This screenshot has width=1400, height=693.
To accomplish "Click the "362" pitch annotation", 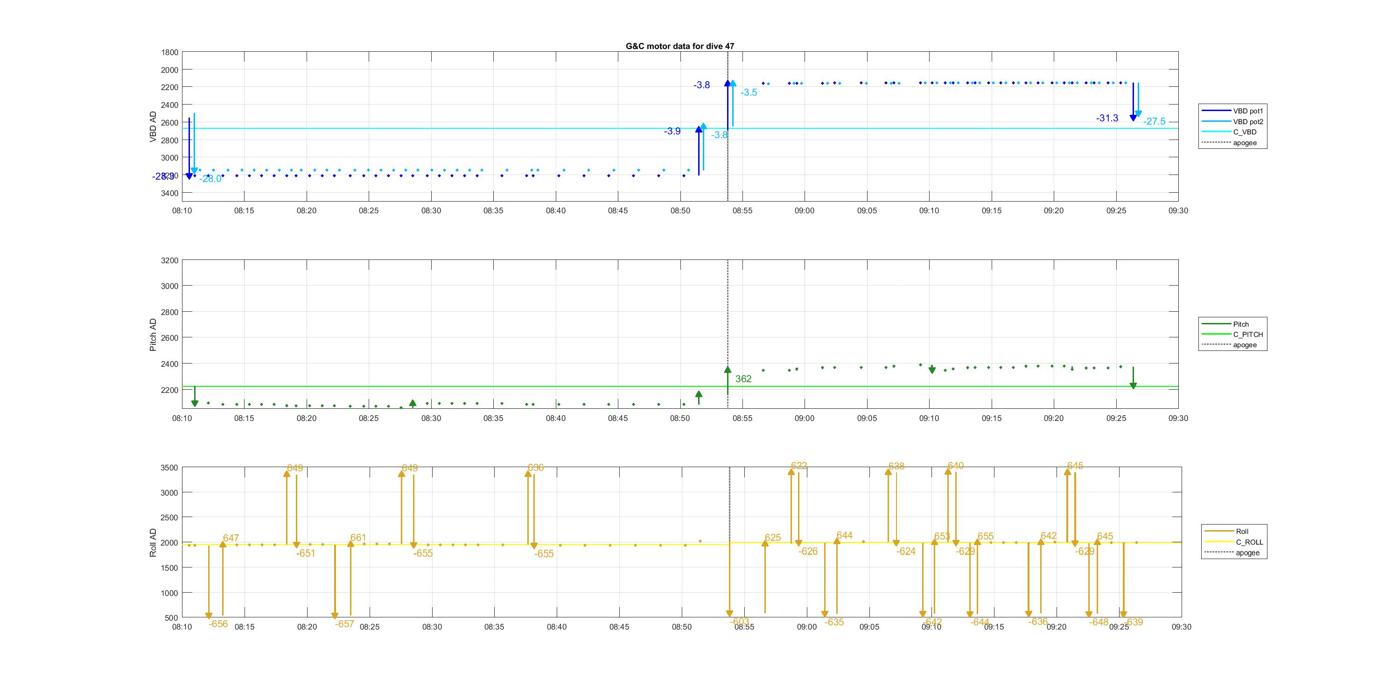I will [743, 379].
